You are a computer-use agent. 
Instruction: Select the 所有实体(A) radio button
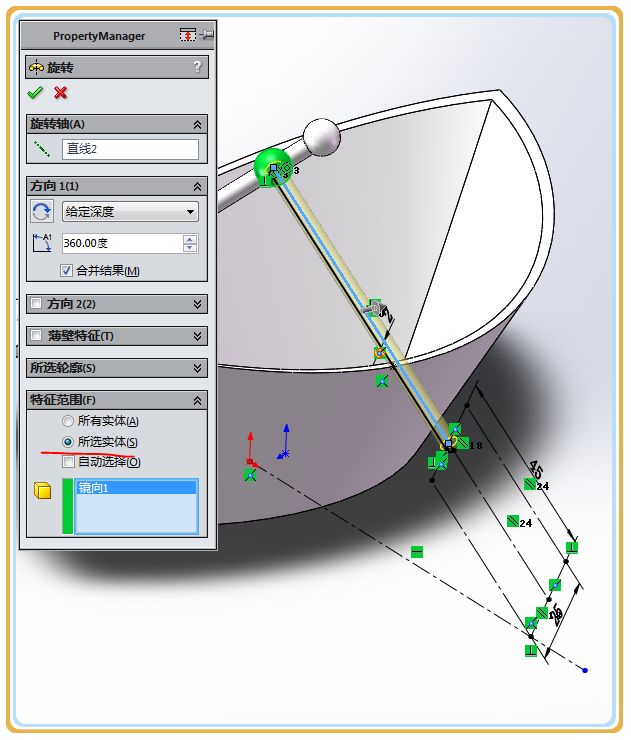point(68,420)
